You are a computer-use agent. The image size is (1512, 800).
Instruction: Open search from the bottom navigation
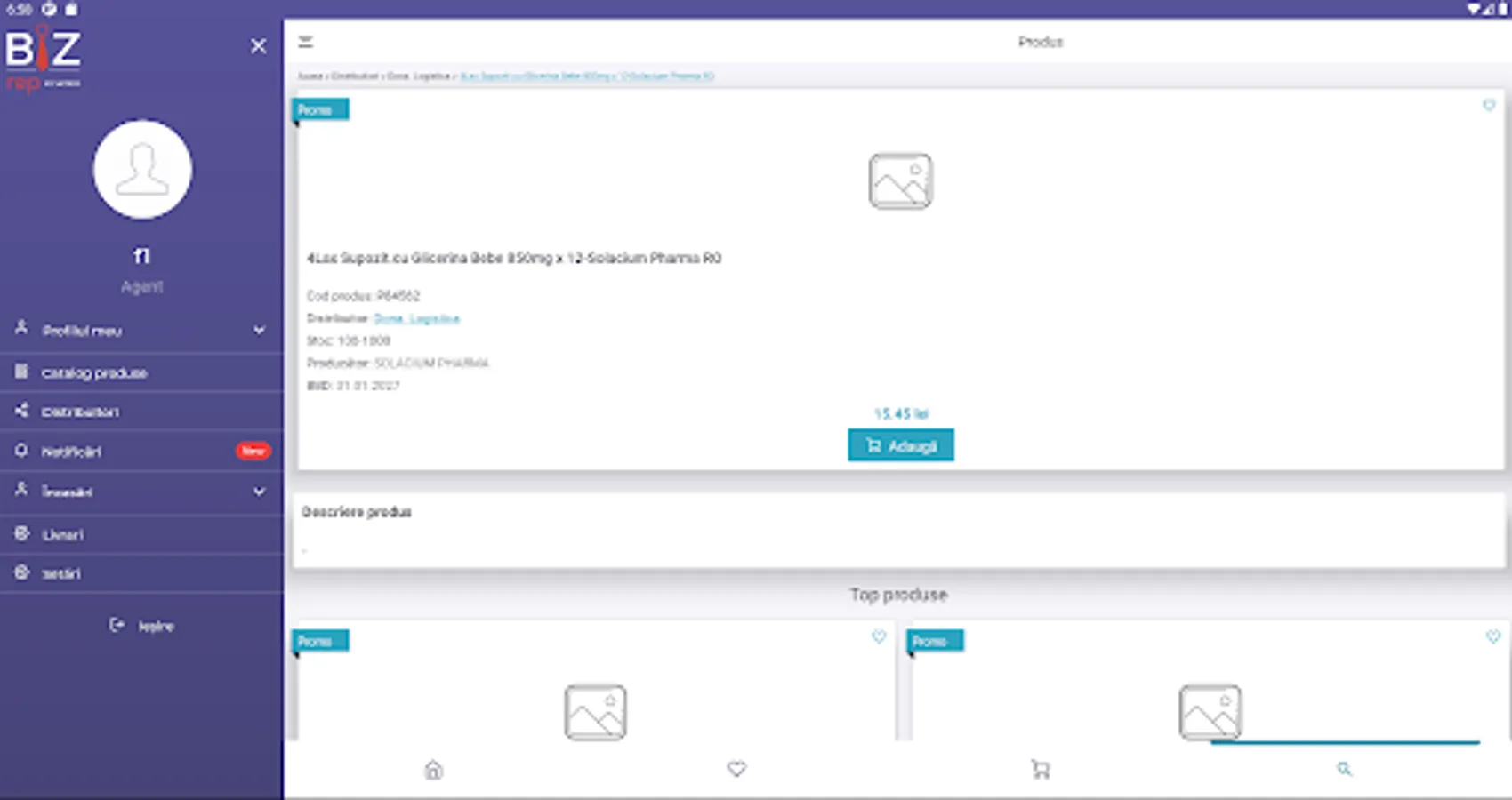1344,770
